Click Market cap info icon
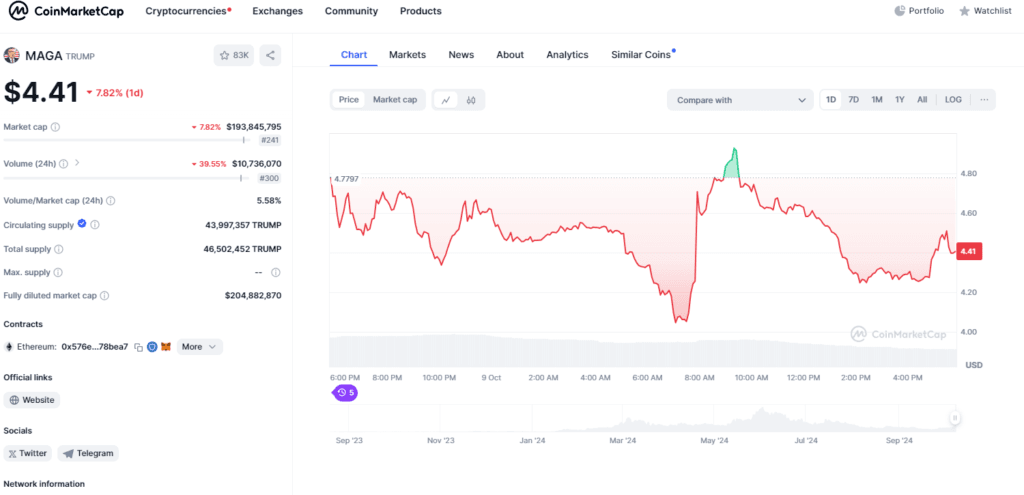The image size is (1024, 495). tap(56, 127)
